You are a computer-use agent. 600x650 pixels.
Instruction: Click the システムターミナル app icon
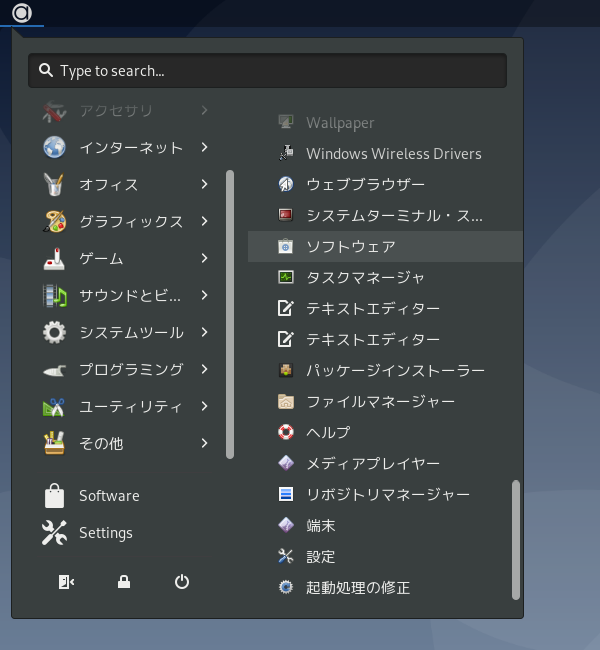point(286,215)
